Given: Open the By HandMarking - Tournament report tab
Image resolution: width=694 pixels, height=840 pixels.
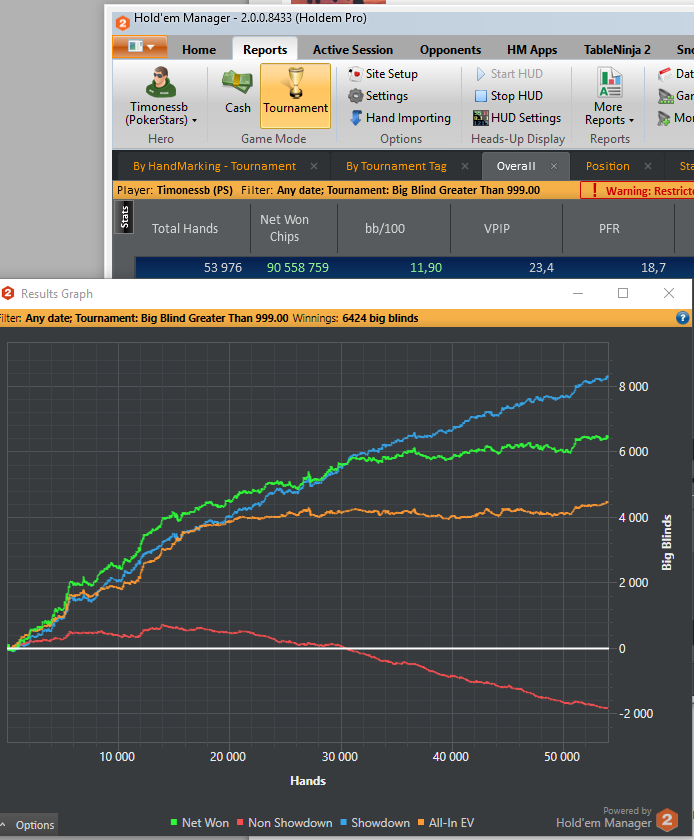Looking at the screenshot, I should coord(214,166).
